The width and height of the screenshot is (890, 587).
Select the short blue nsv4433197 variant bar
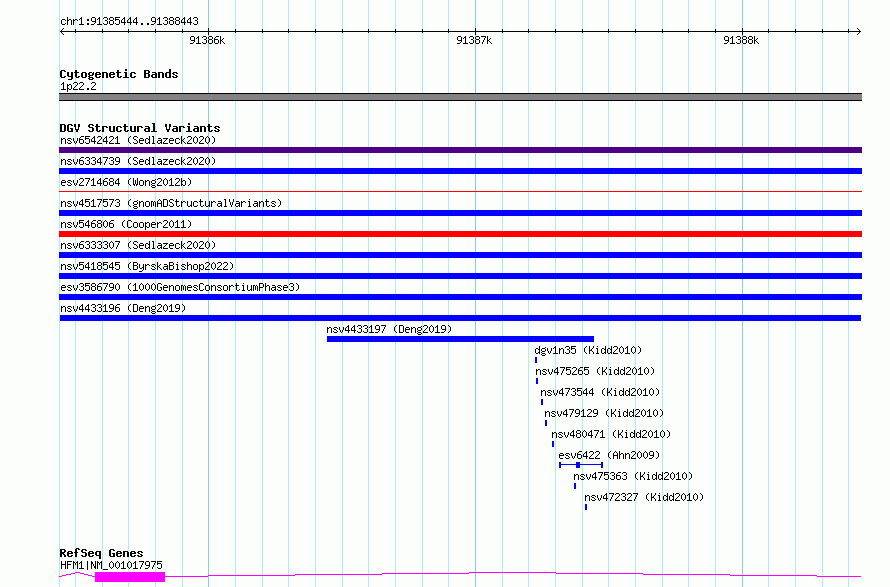(x=460, y=339)
